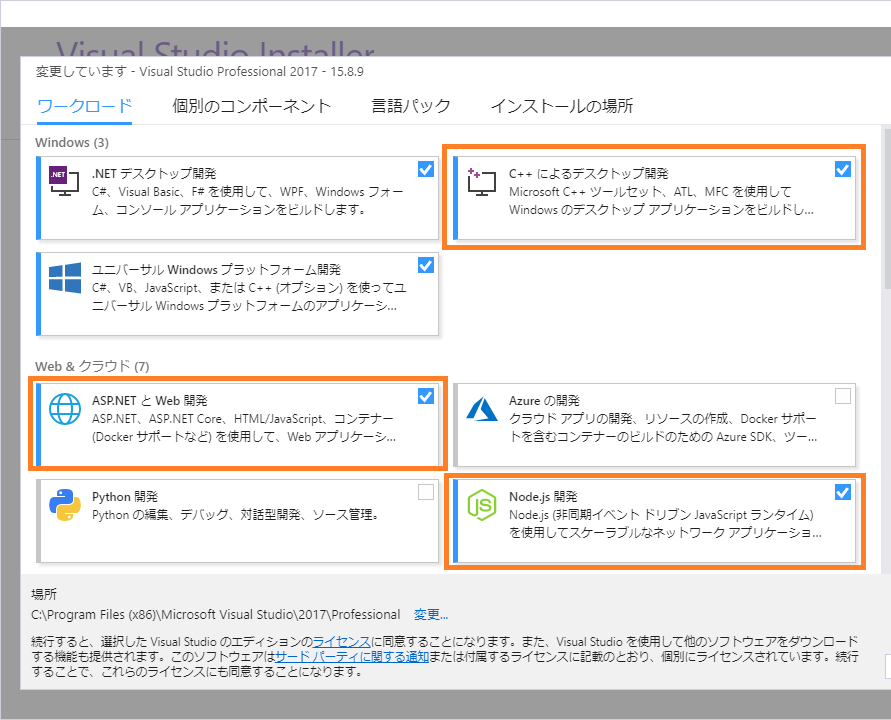Uncheck the ASP.NET と Web 開発 workload
Viewport: 891px width, 720px height.
point(425,396)
